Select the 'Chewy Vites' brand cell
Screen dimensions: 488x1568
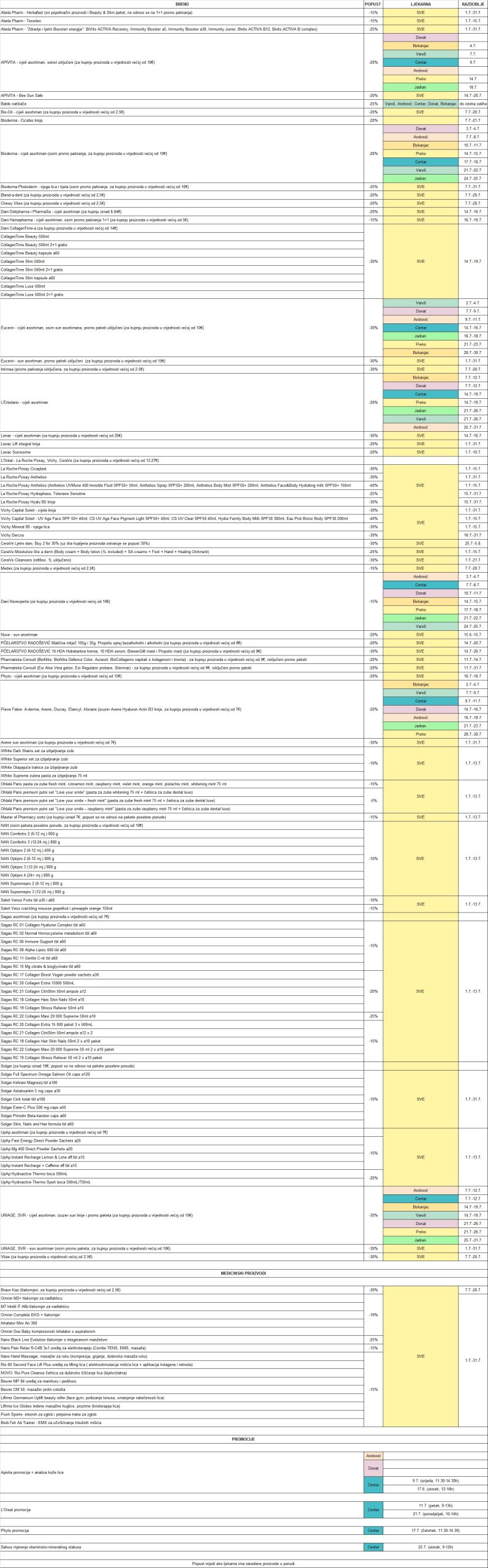(181, 203)
